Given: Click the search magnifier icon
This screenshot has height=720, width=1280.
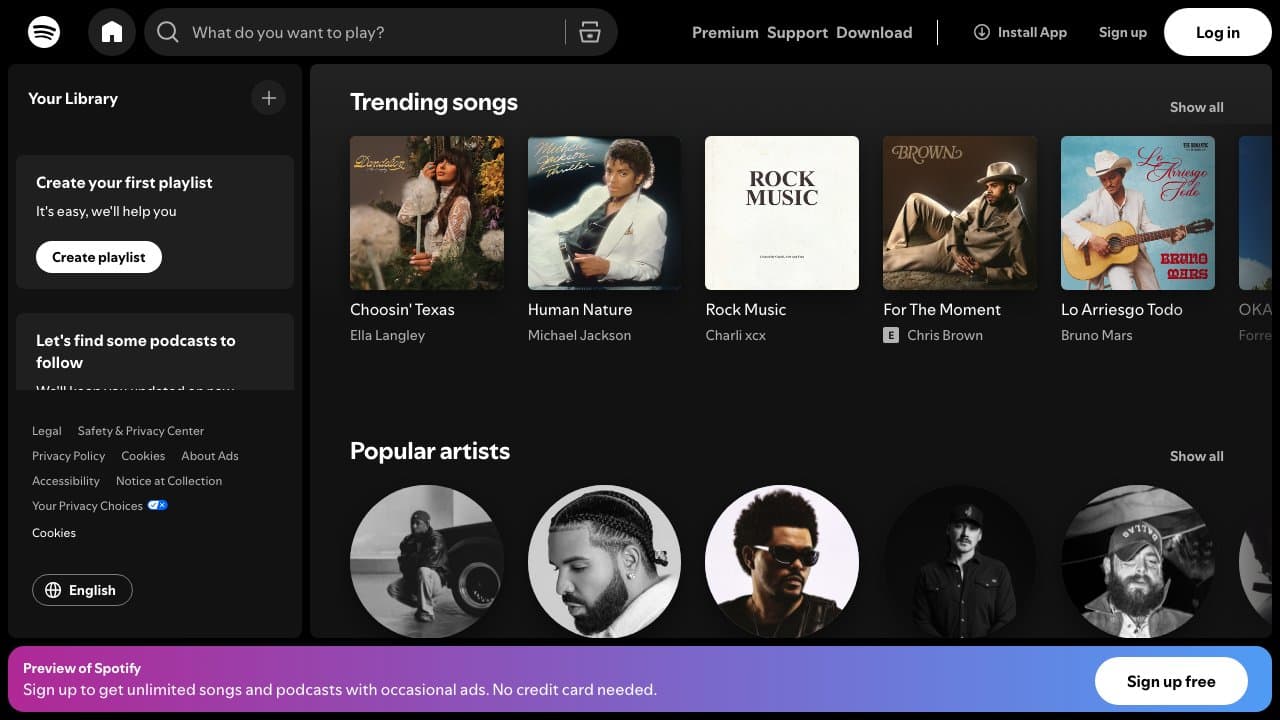Looking at the screenshot, I should [168, 32].
